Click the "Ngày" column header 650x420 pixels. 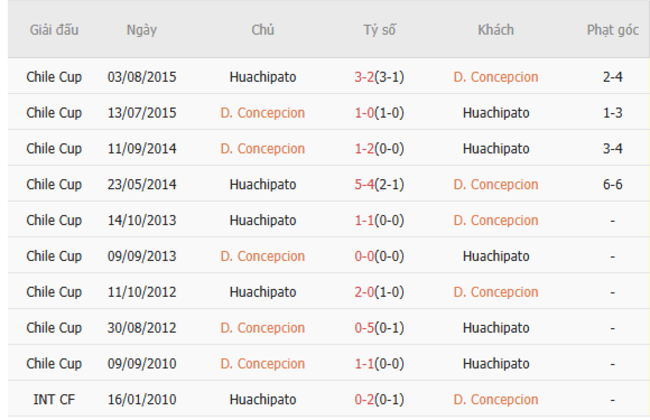point(141,29)
